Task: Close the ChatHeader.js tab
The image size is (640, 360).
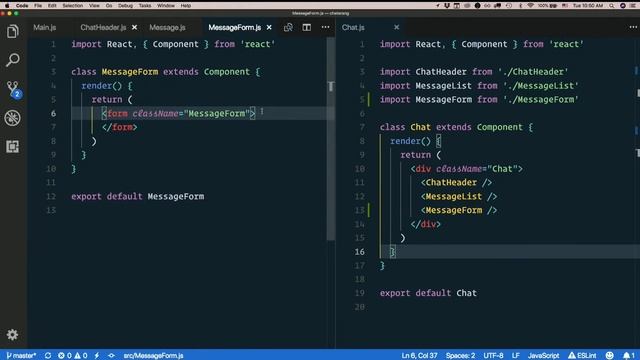Action: [134, 27]
